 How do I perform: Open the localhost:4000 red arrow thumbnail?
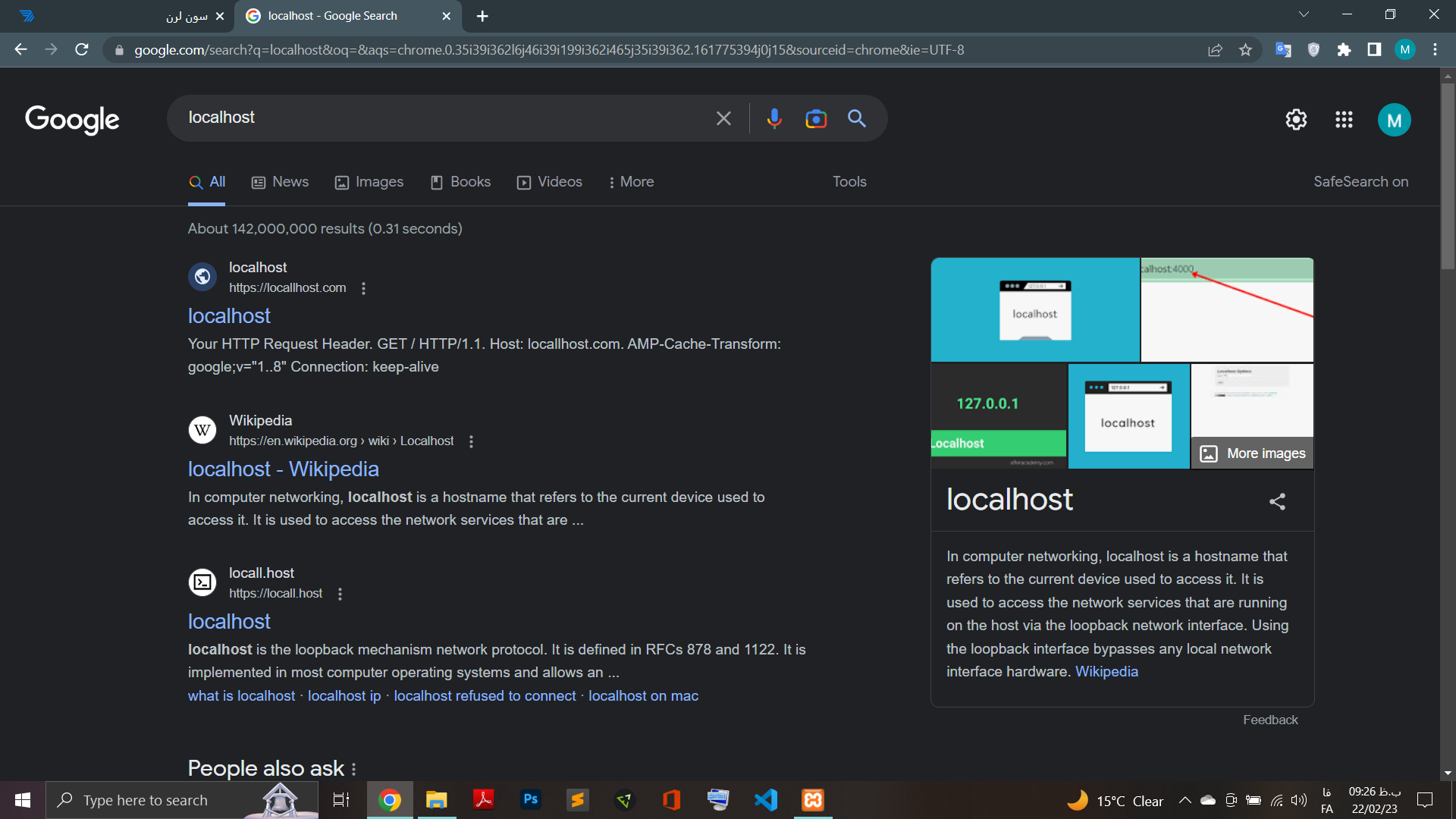pyautogui.click(x=1227, y=309)
